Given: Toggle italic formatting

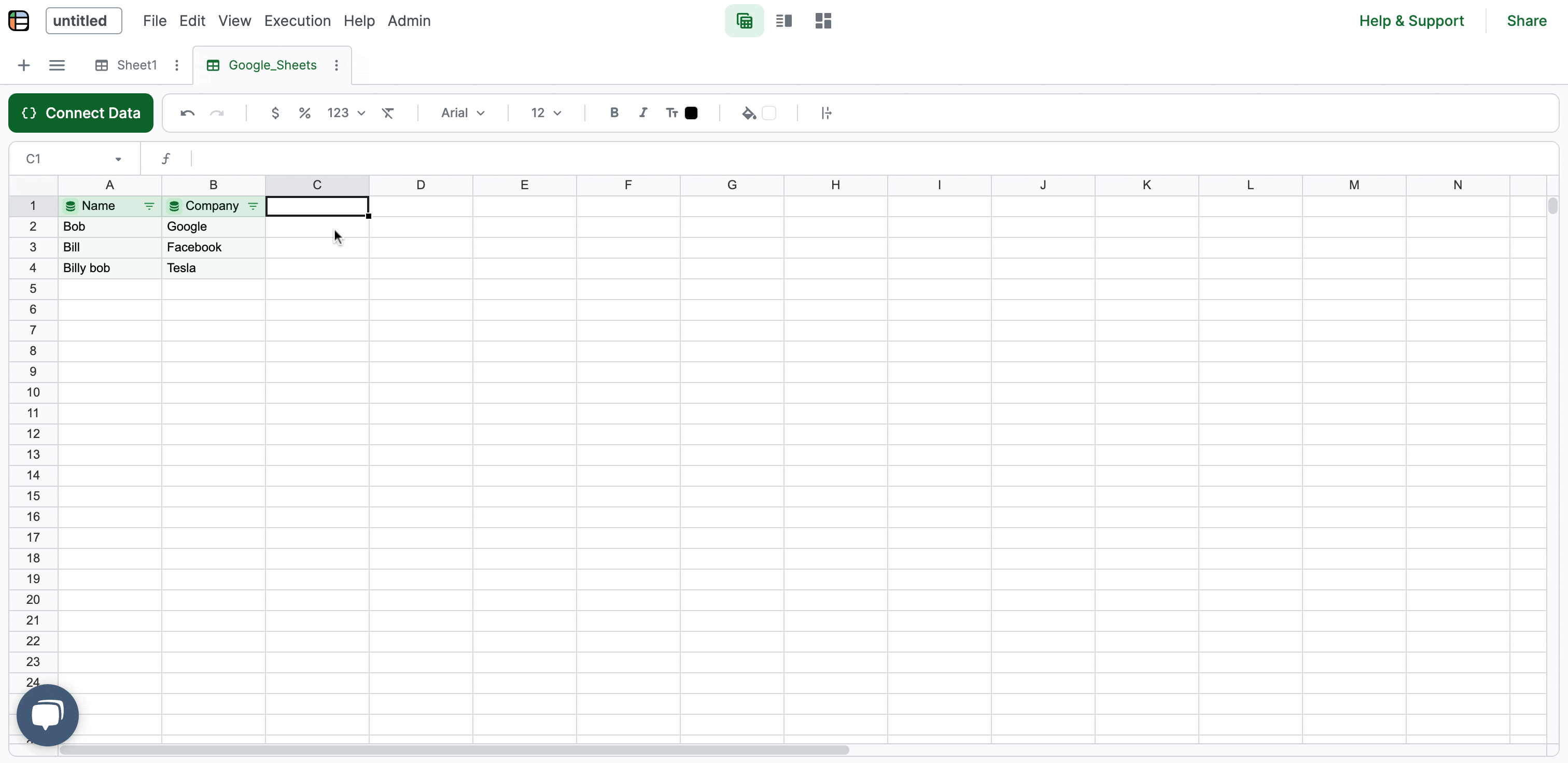Looking at the screenshot, I should (x=643, y=112).
